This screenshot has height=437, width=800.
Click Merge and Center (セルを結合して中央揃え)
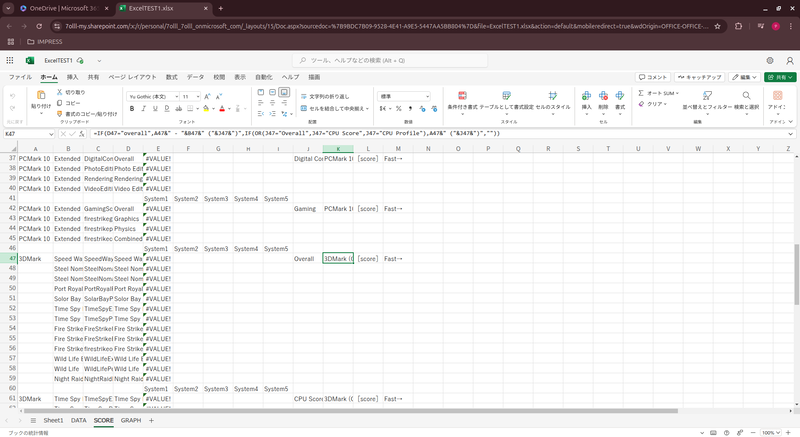(334, 108)
